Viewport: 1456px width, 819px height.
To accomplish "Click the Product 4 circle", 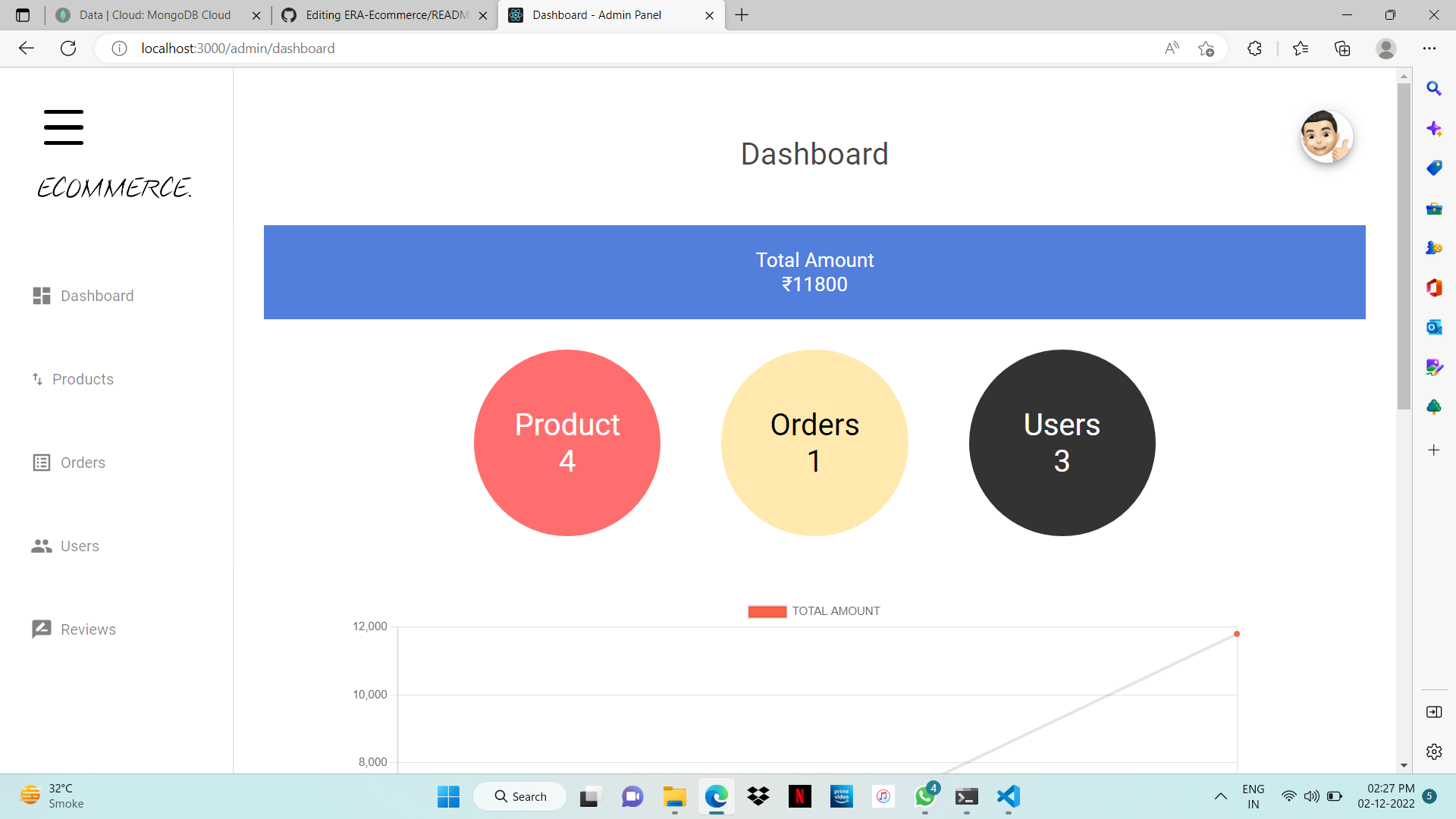I will [x=567, y=443].
